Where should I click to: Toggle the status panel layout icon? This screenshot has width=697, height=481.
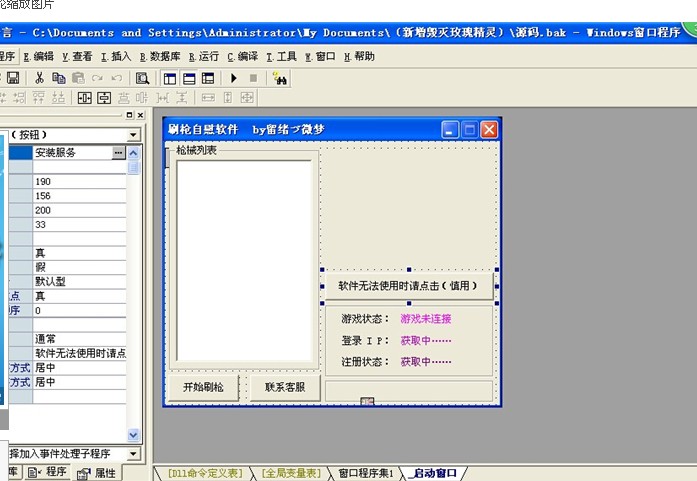point(189,79)
